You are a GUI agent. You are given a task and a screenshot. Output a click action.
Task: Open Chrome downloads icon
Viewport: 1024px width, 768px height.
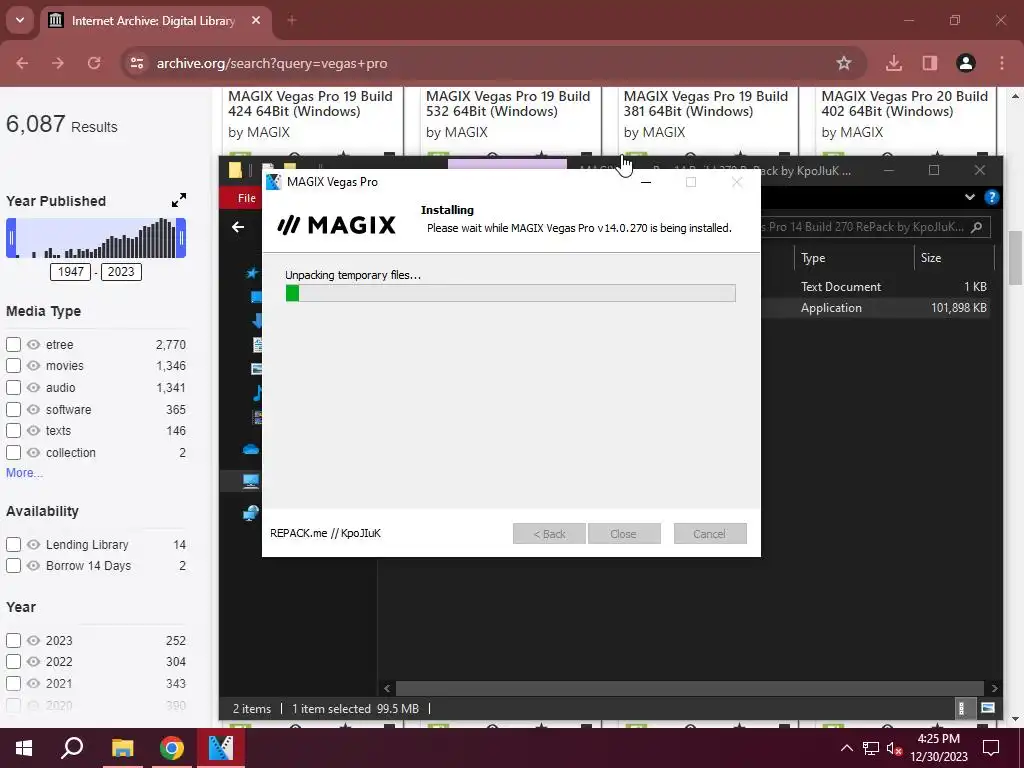coord(894,63)
